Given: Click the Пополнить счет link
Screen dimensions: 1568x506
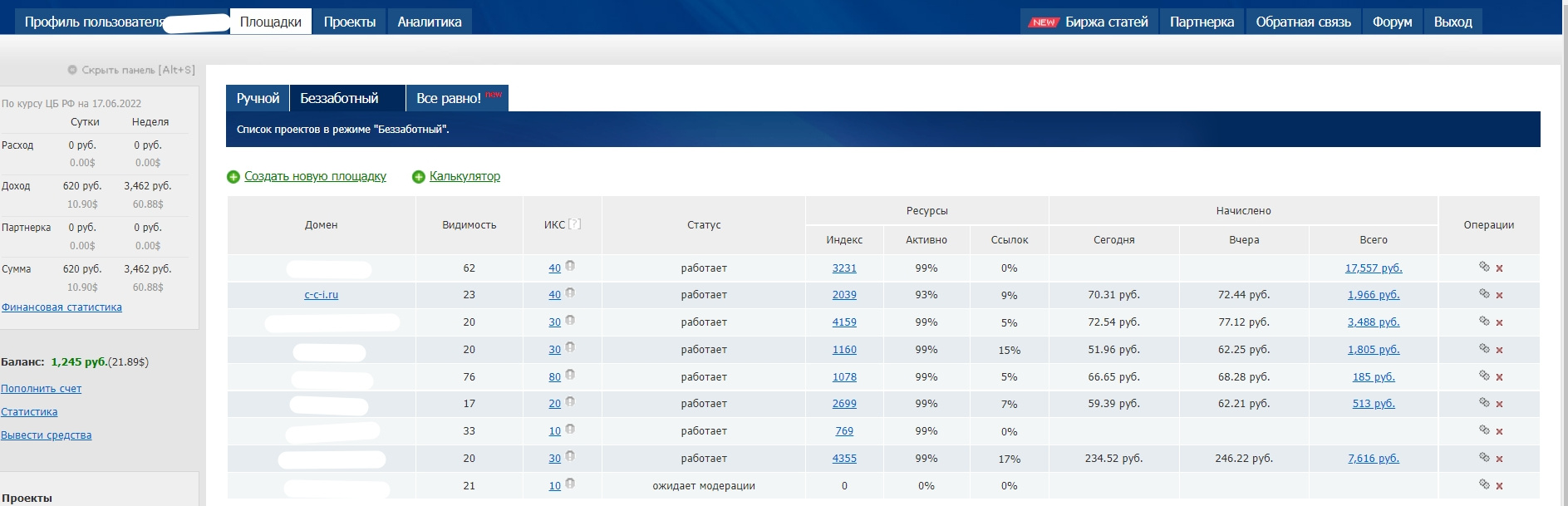Looking at the screenshot, I should point(41,389).
